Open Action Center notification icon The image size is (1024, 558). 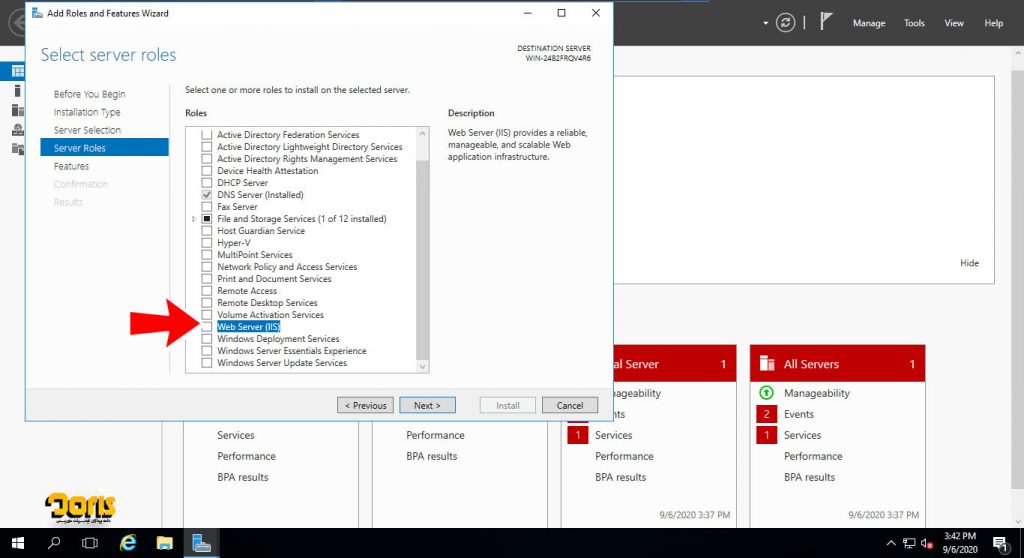click(1000, 543)
